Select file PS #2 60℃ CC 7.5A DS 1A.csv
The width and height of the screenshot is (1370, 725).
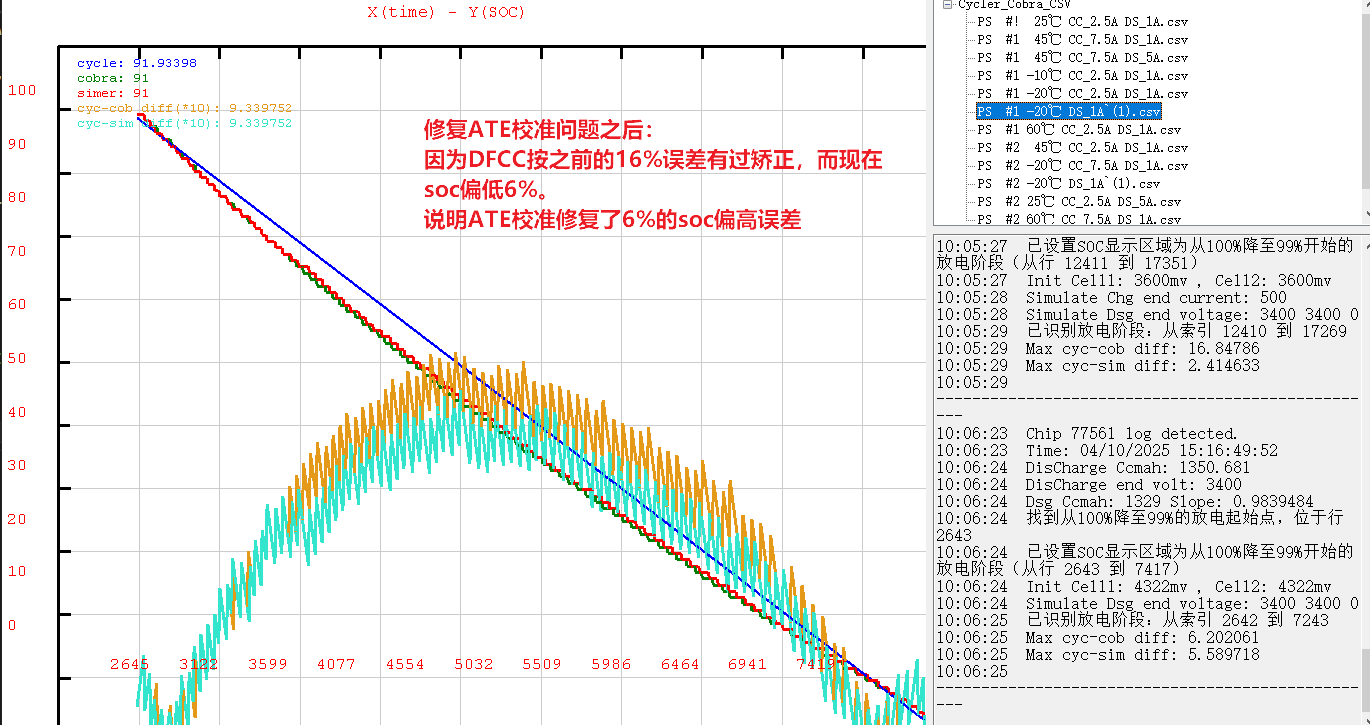[x=1078, y=218]
